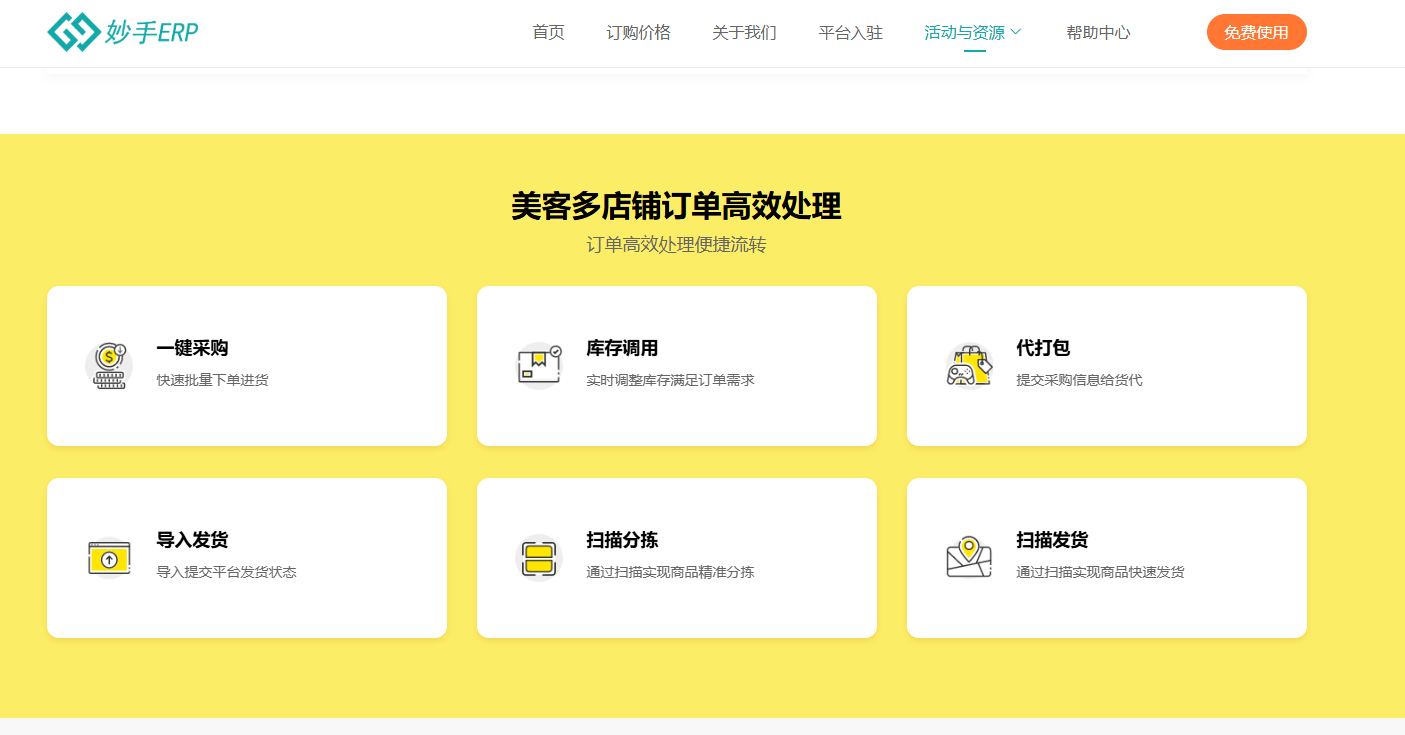
Task: Select the 订购价格 navigation tab
Action: (637, 31)
